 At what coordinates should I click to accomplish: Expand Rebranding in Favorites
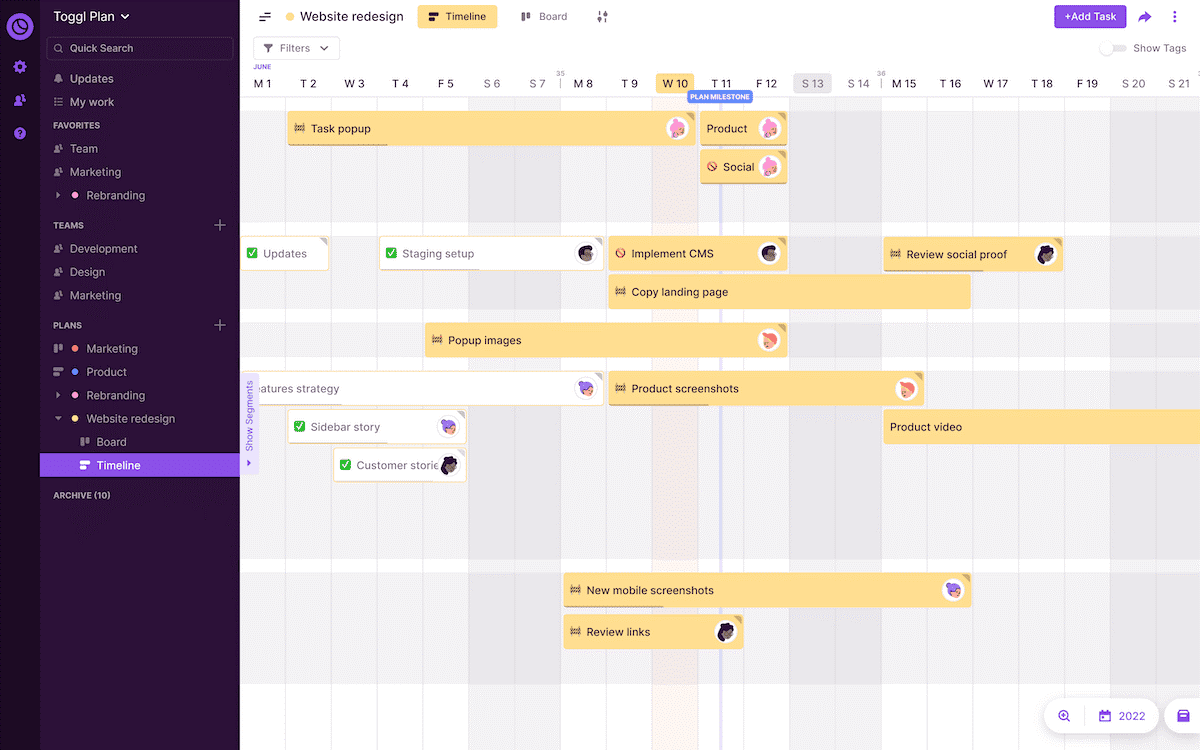pyautogui.click(x=58, y=196)
